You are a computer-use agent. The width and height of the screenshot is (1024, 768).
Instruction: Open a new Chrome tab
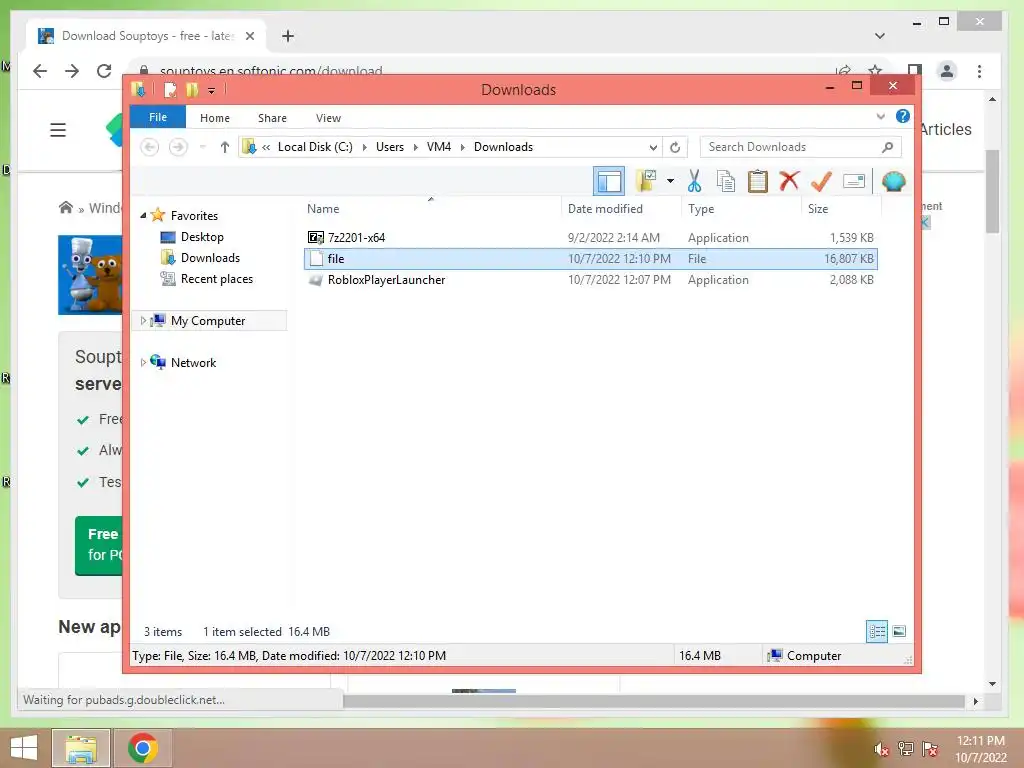[x=288, y=36]
